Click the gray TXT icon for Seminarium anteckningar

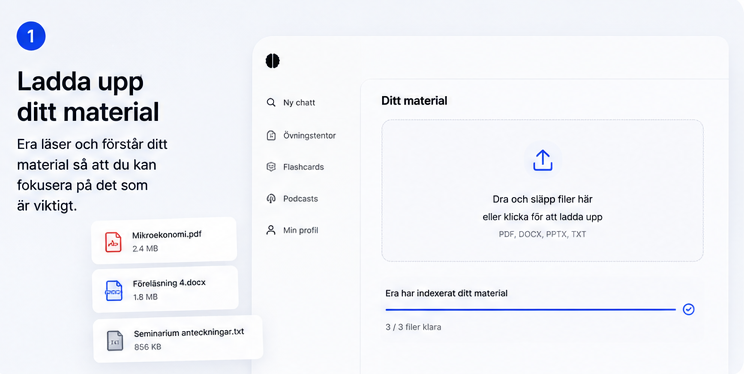(x=115, y=341)
